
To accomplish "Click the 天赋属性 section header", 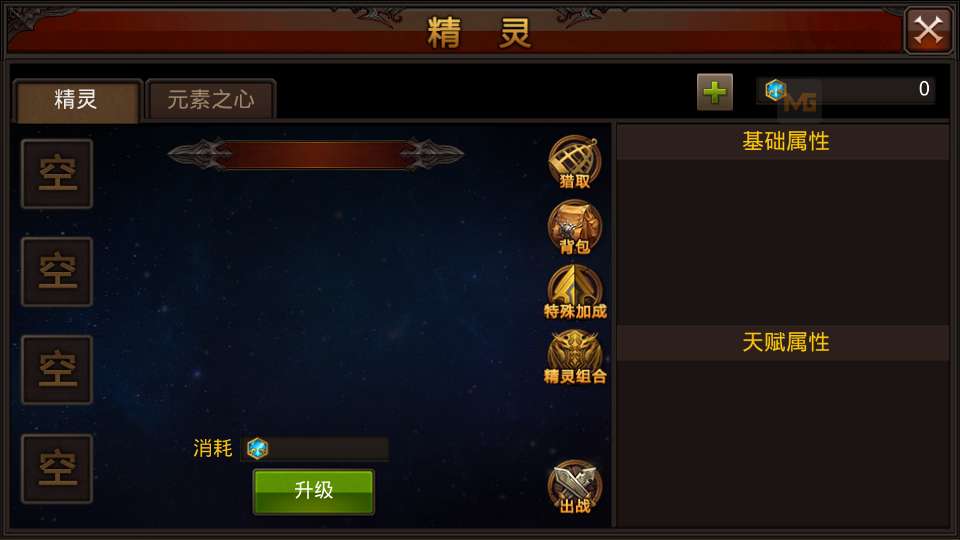I will pyautogui.click(x=784, y=343).
